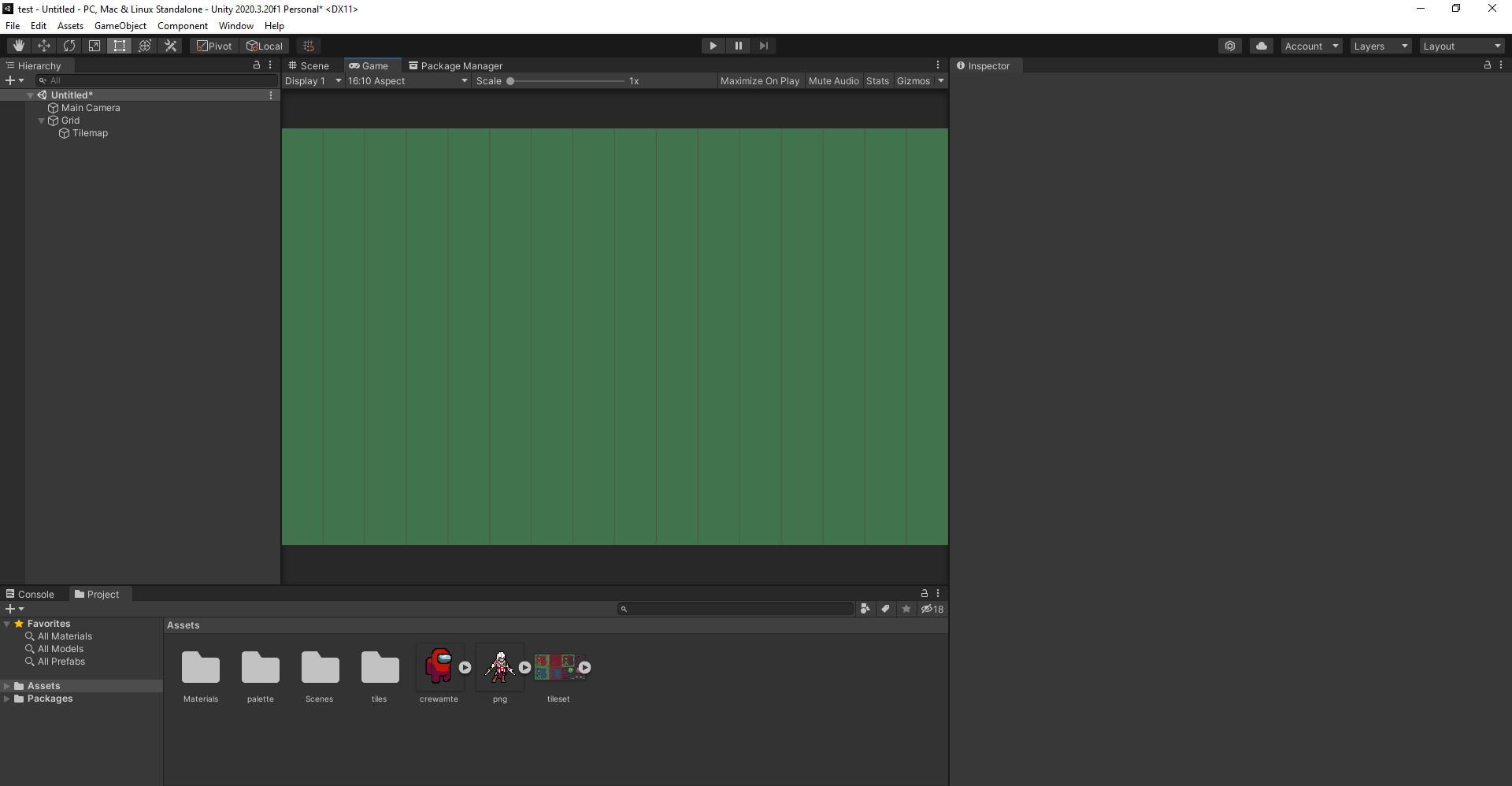Switch to the Scene tab

coord(309,66)
